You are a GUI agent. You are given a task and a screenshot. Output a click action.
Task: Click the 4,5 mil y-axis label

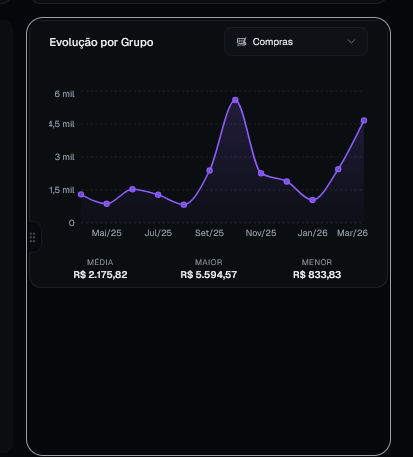pyautogui.click(x=62, y=124)
